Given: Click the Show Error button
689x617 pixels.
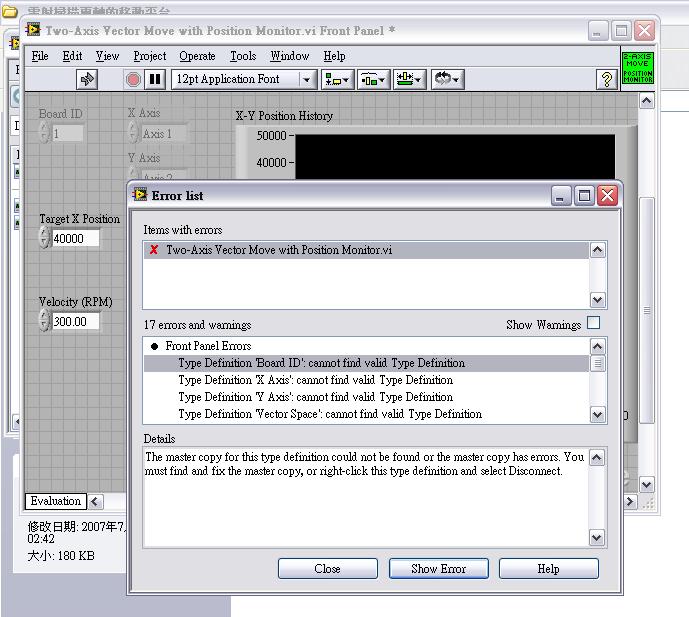Looking at the screenshot, I should coord(439,569).
